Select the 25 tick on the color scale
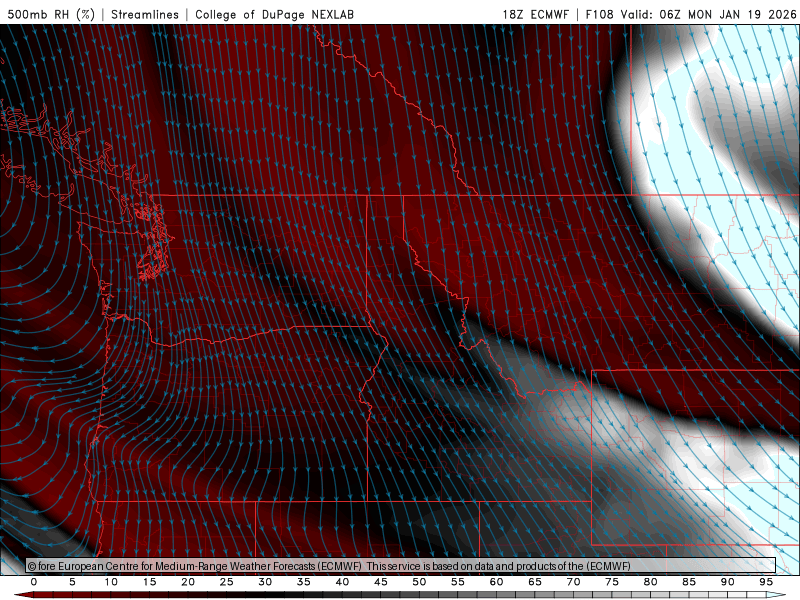The width and height of the screenshot is (800, 600). pyautogui.click(x=227, y=582)
